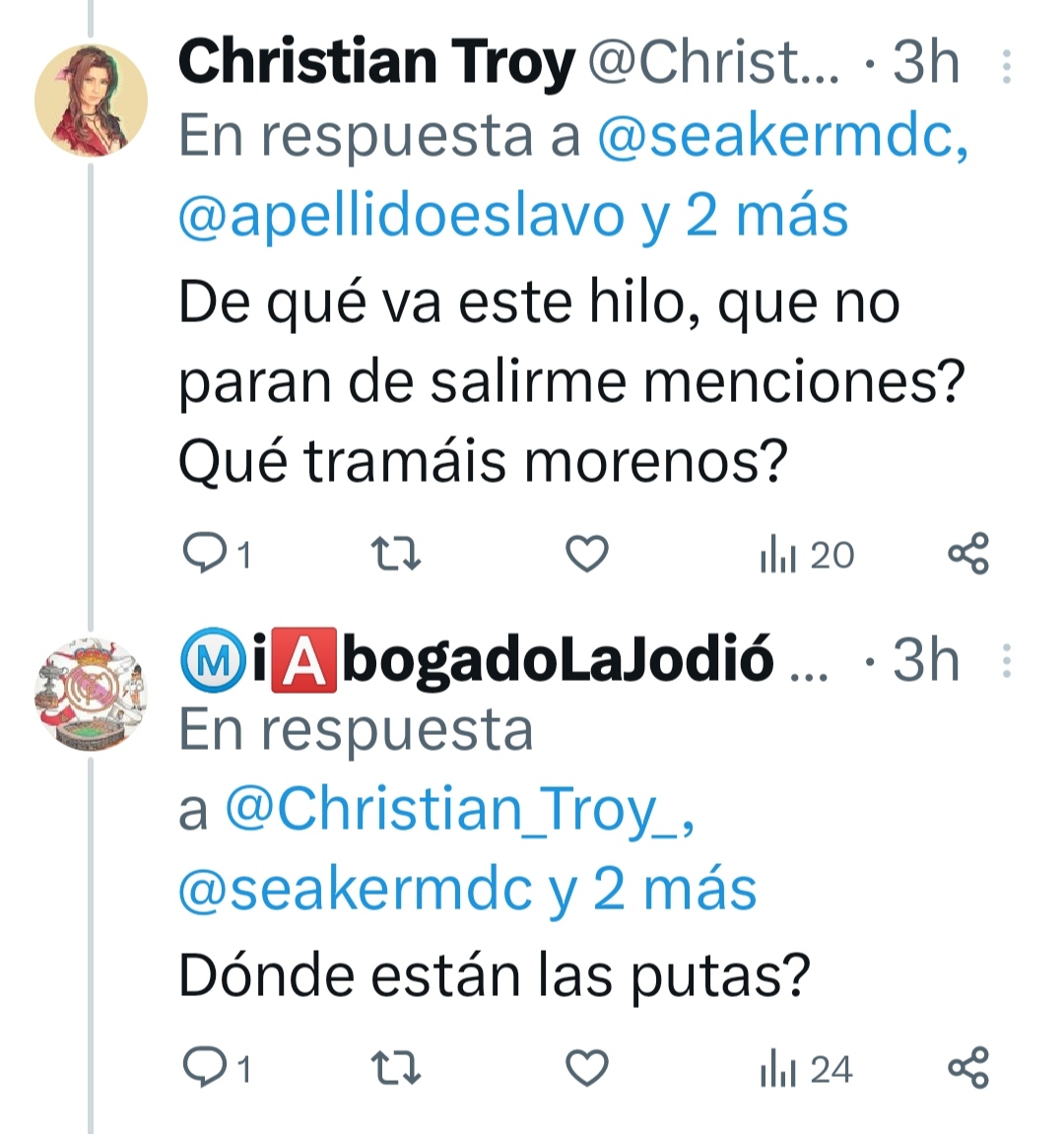Like the MiAbogadoLaJodió tweet
The image size is (1064, 1134).
pyautogui.click(x=586, y=1068)
